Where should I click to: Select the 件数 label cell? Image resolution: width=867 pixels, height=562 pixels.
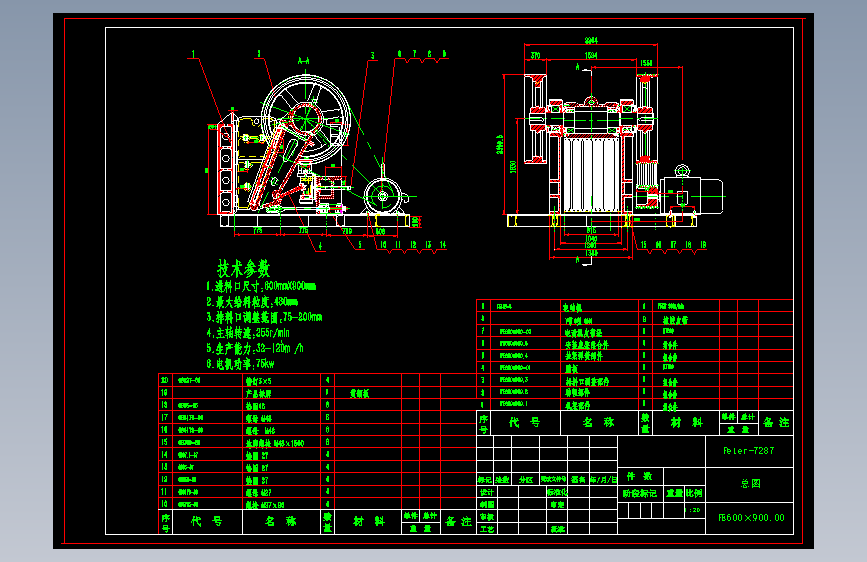(x=639, y=476)
